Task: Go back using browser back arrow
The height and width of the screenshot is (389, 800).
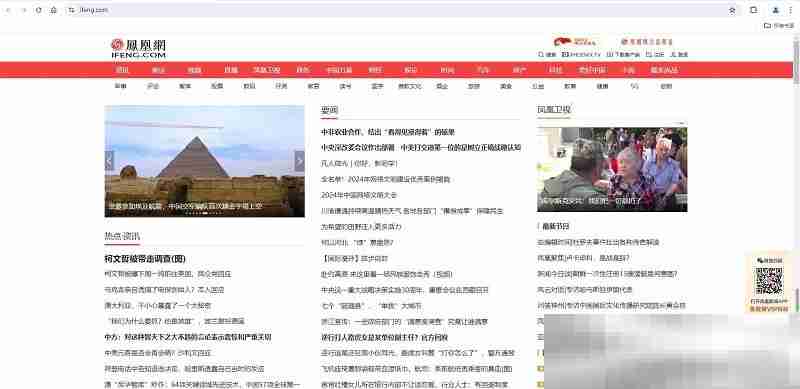Action: point(8,10)
